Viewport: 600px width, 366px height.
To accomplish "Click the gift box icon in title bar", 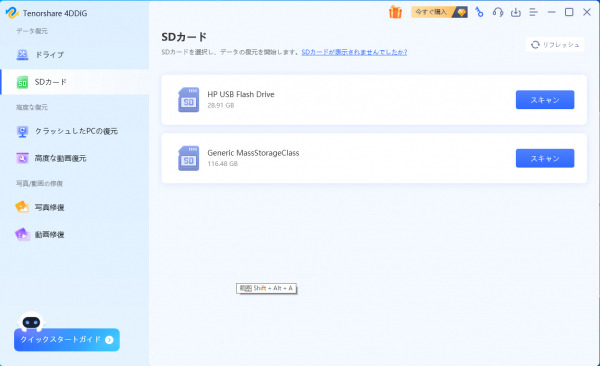I will [x=395, y=12].
